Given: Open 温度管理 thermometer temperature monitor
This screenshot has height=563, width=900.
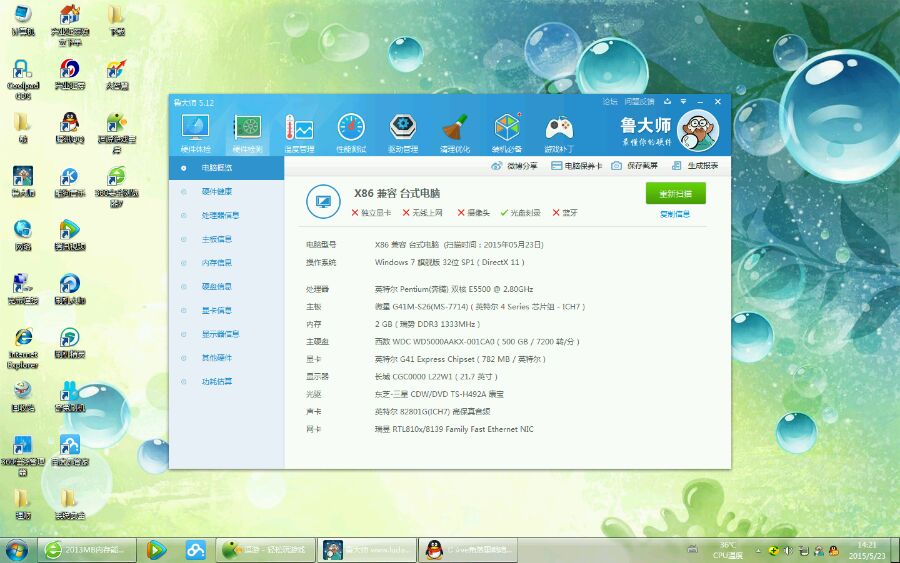Looking at the screenshot, I should [x=299, y=133].
